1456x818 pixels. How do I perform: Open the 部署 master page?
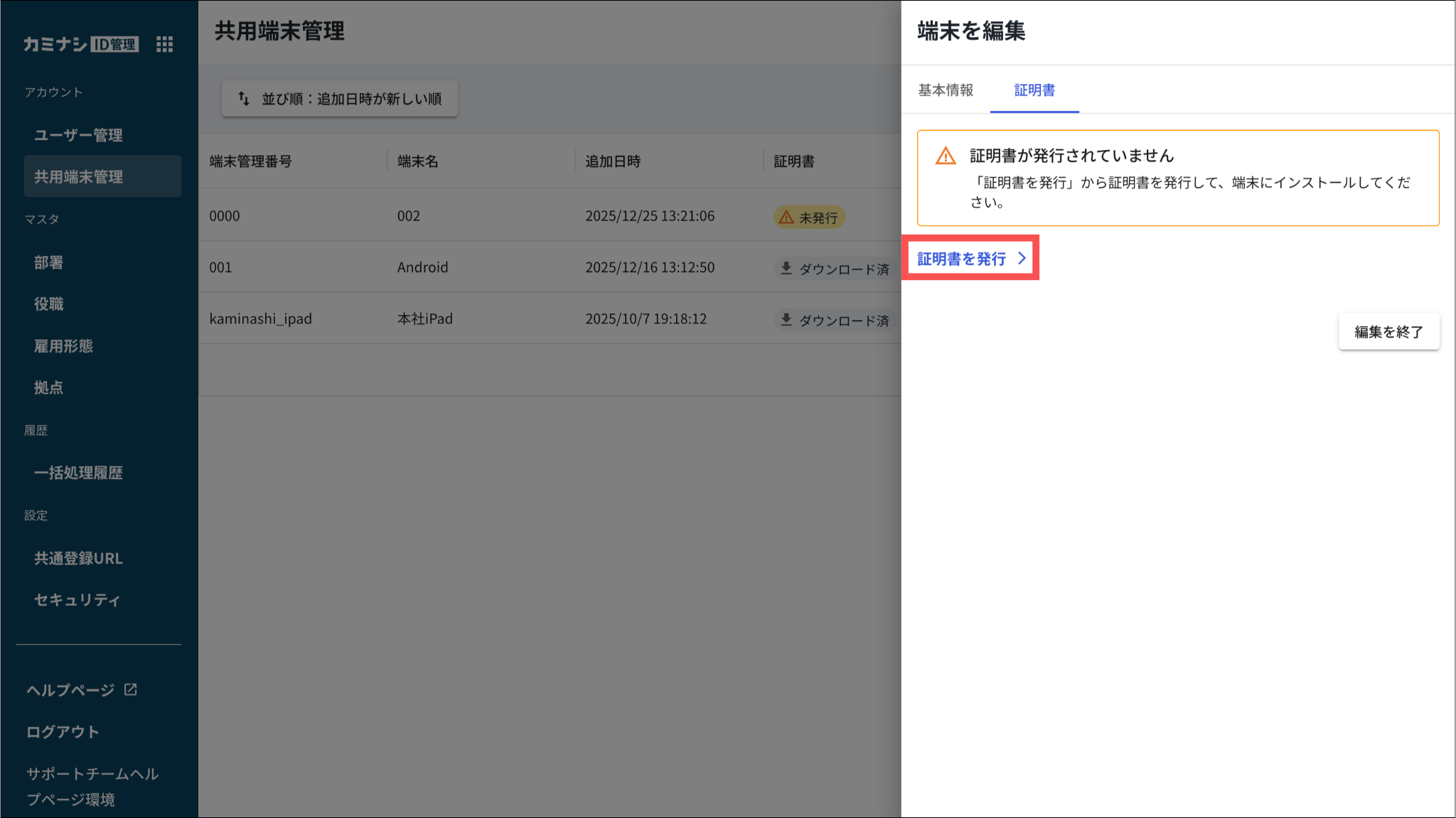(x=48, y=262)
